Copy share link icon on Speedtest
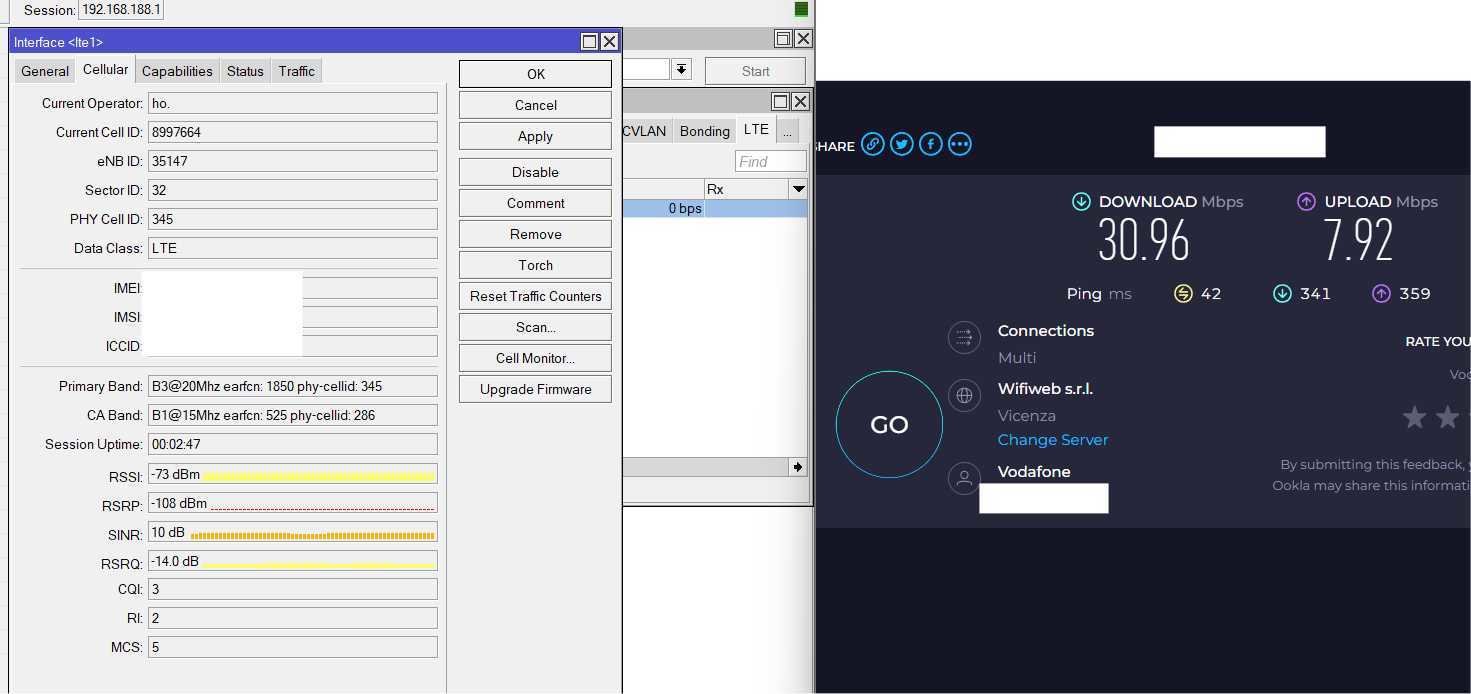Viewport: 1471px width, 694px height. (x=873, y=144)
